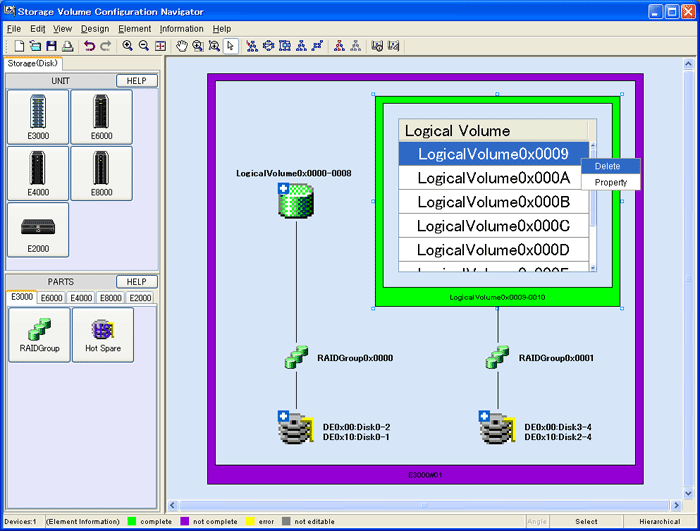
Task: Add an E2000 unit from the palette
Action: 38,230
